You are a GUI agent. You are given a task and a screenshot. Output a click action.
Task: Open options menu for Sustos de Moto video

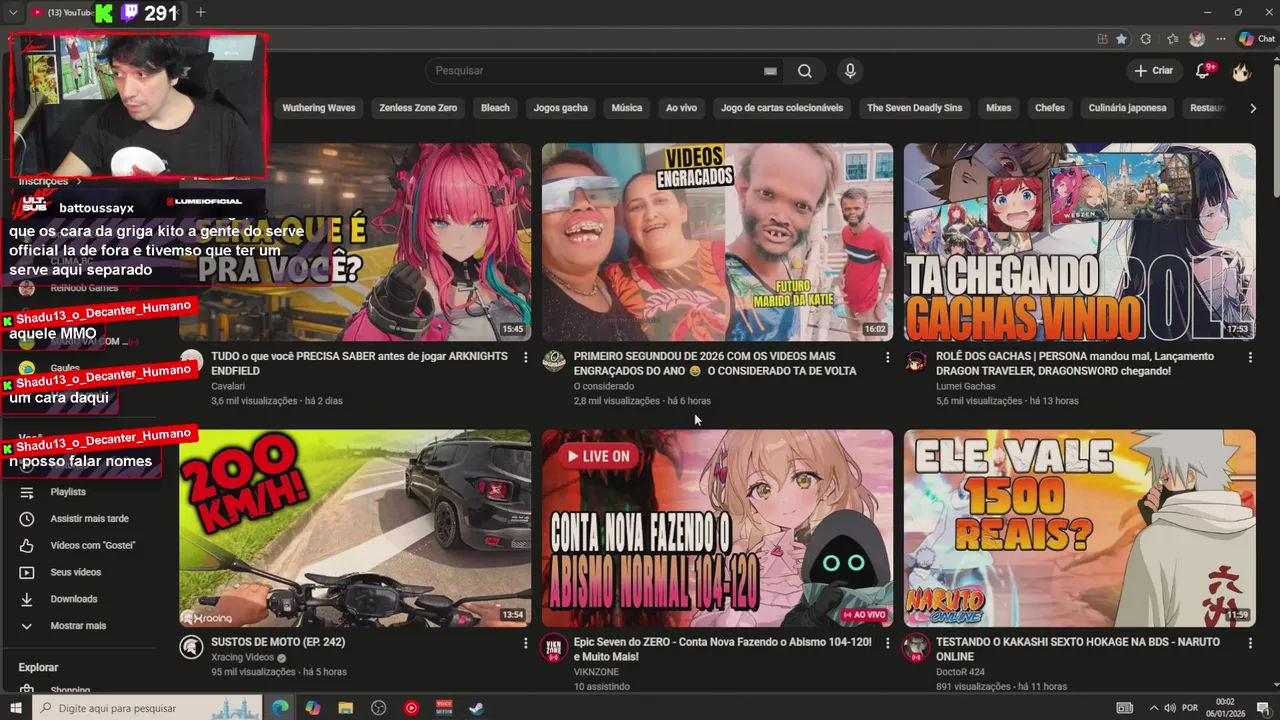[525, 643]
